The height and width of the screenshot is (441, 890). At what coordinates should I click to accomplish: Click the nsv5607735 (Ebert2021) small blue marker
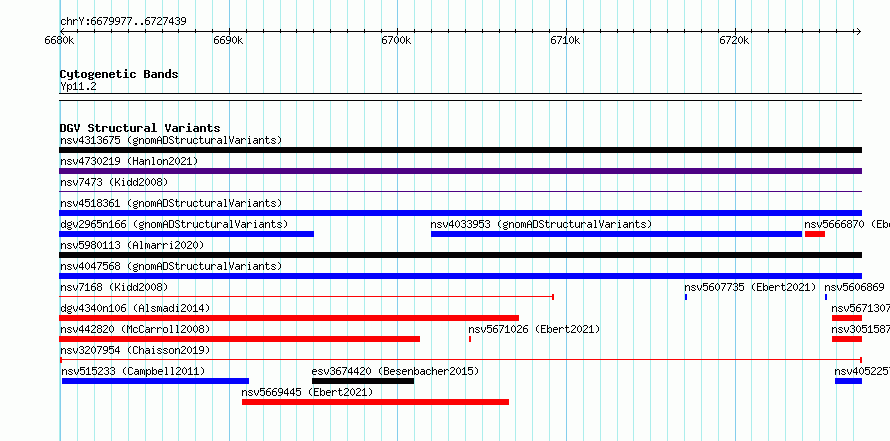pos(686,297)
